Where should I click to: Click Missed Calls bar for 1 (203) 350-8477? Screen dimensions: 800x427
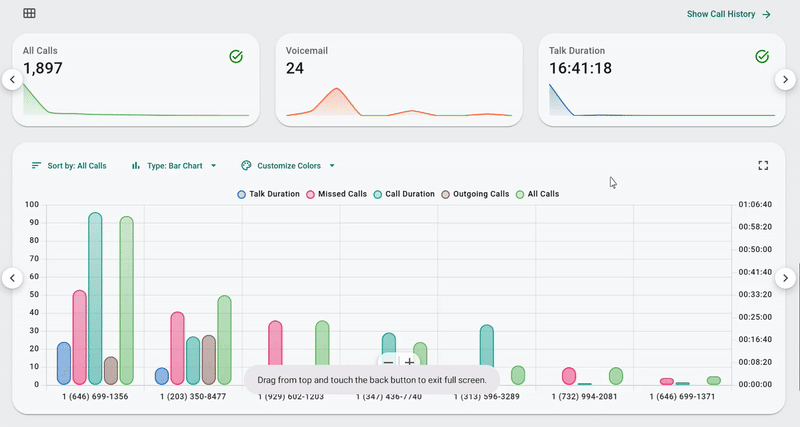(178, 348)
